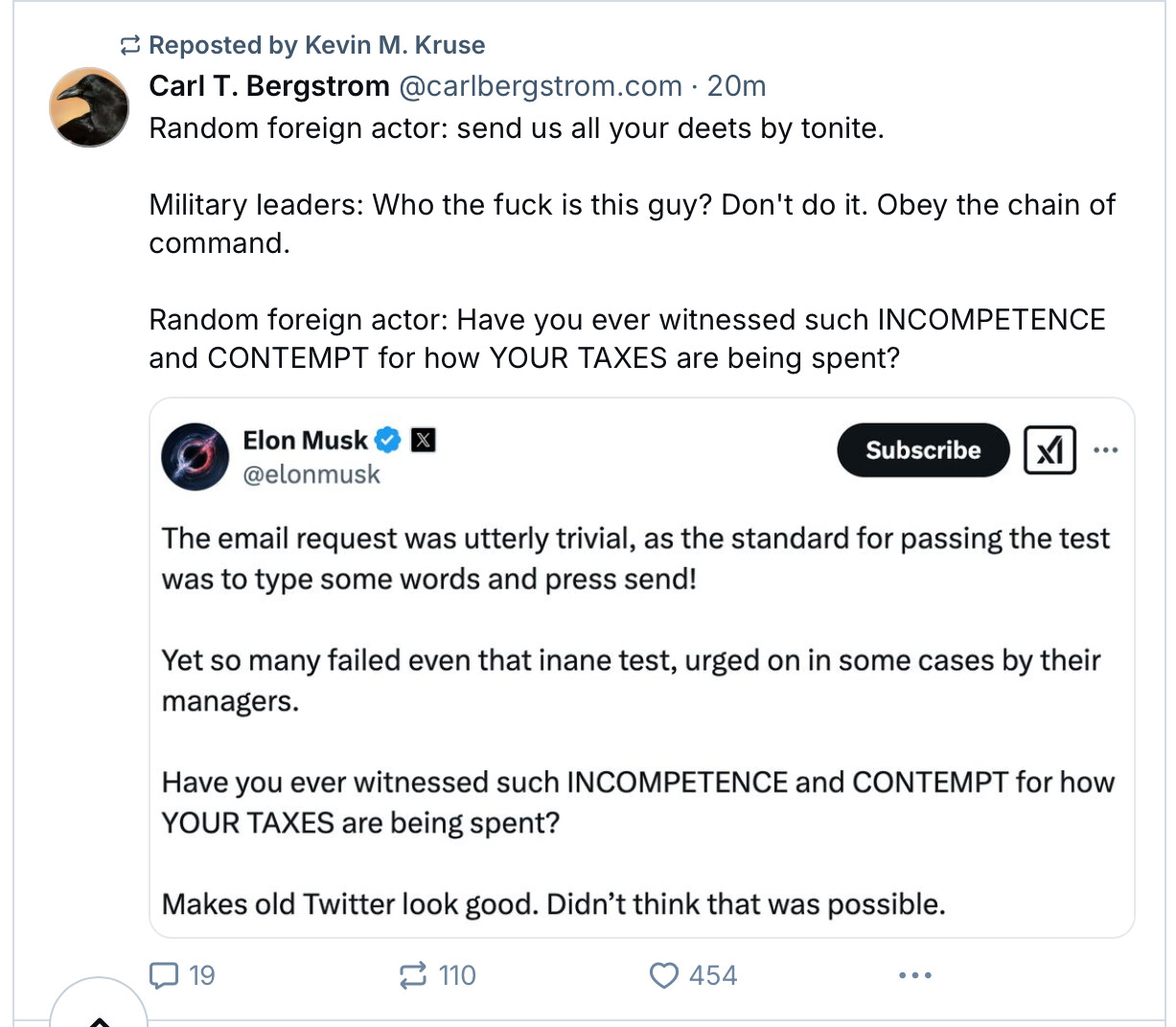Click the Grok icon next to Subscribe
Image resolution: width=1176 pixels, height=1027 pixels.
pyautogui.click(x=1049, y=450)
